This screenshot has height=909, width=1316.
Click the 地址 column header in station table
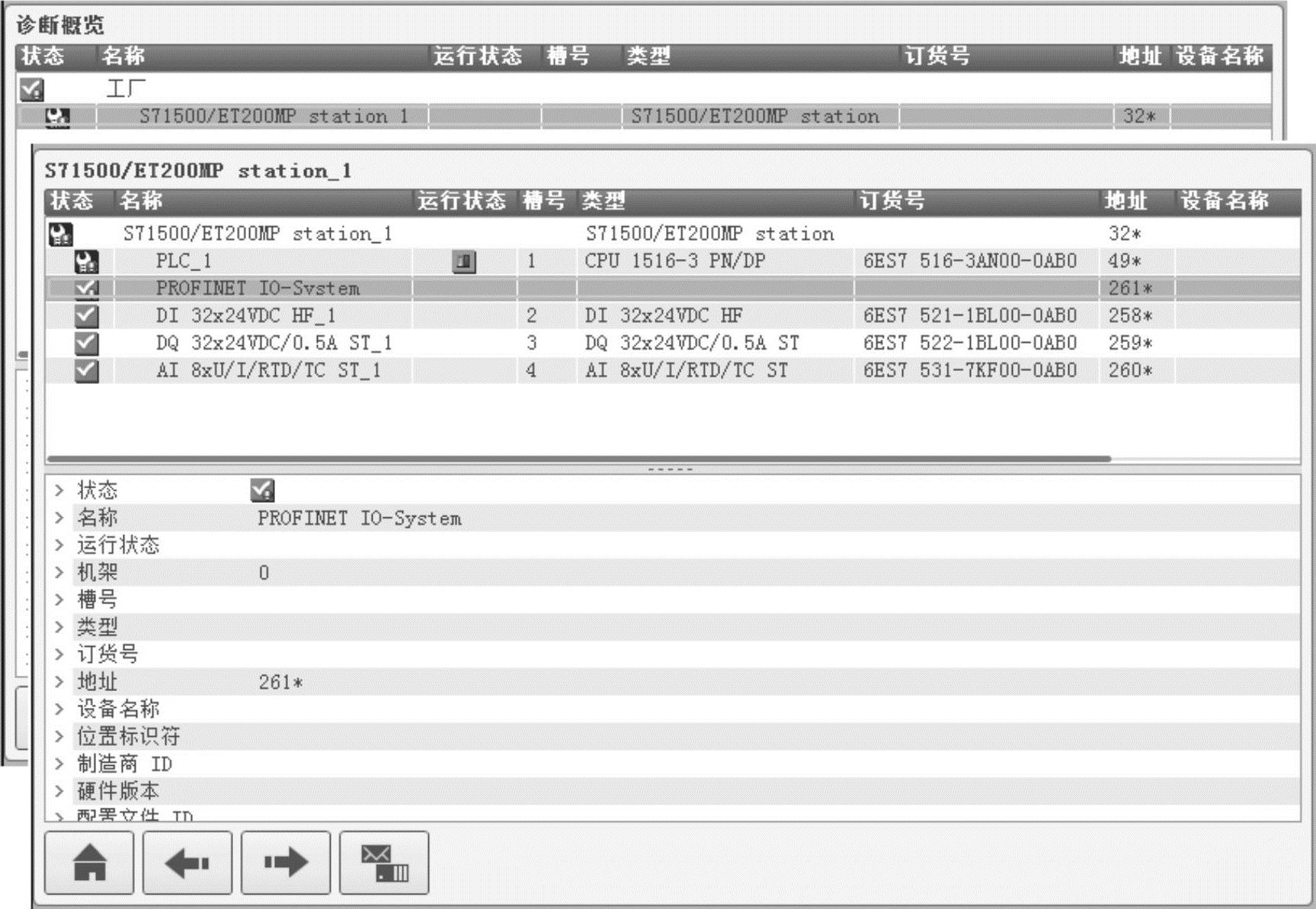(x=1137, y=201)
